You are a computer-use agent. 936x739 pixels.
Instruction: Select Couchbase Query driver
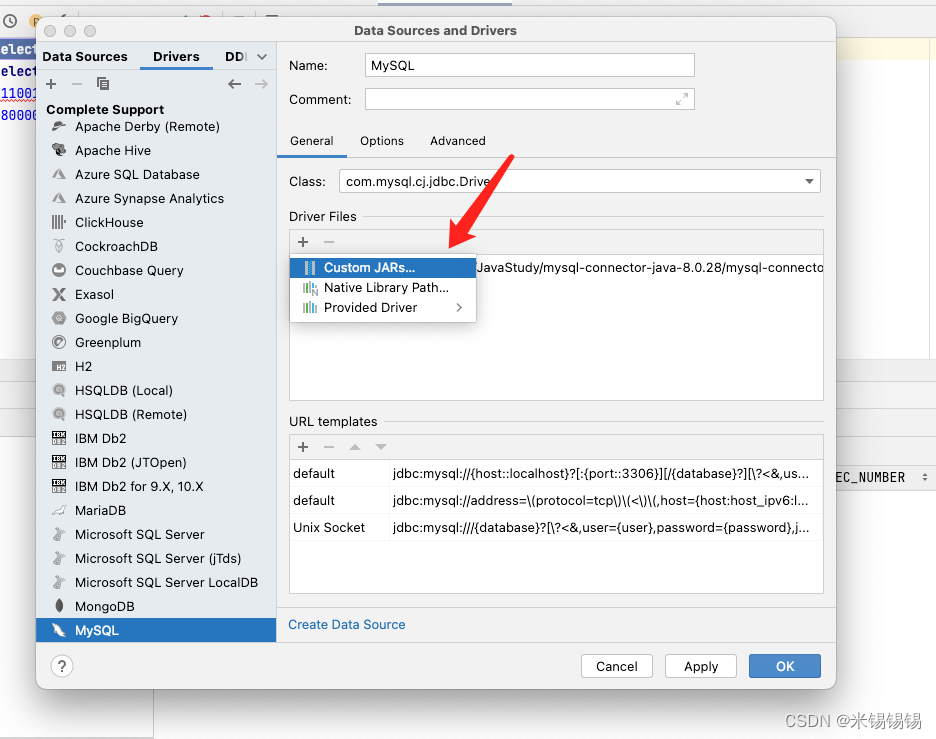156,270
